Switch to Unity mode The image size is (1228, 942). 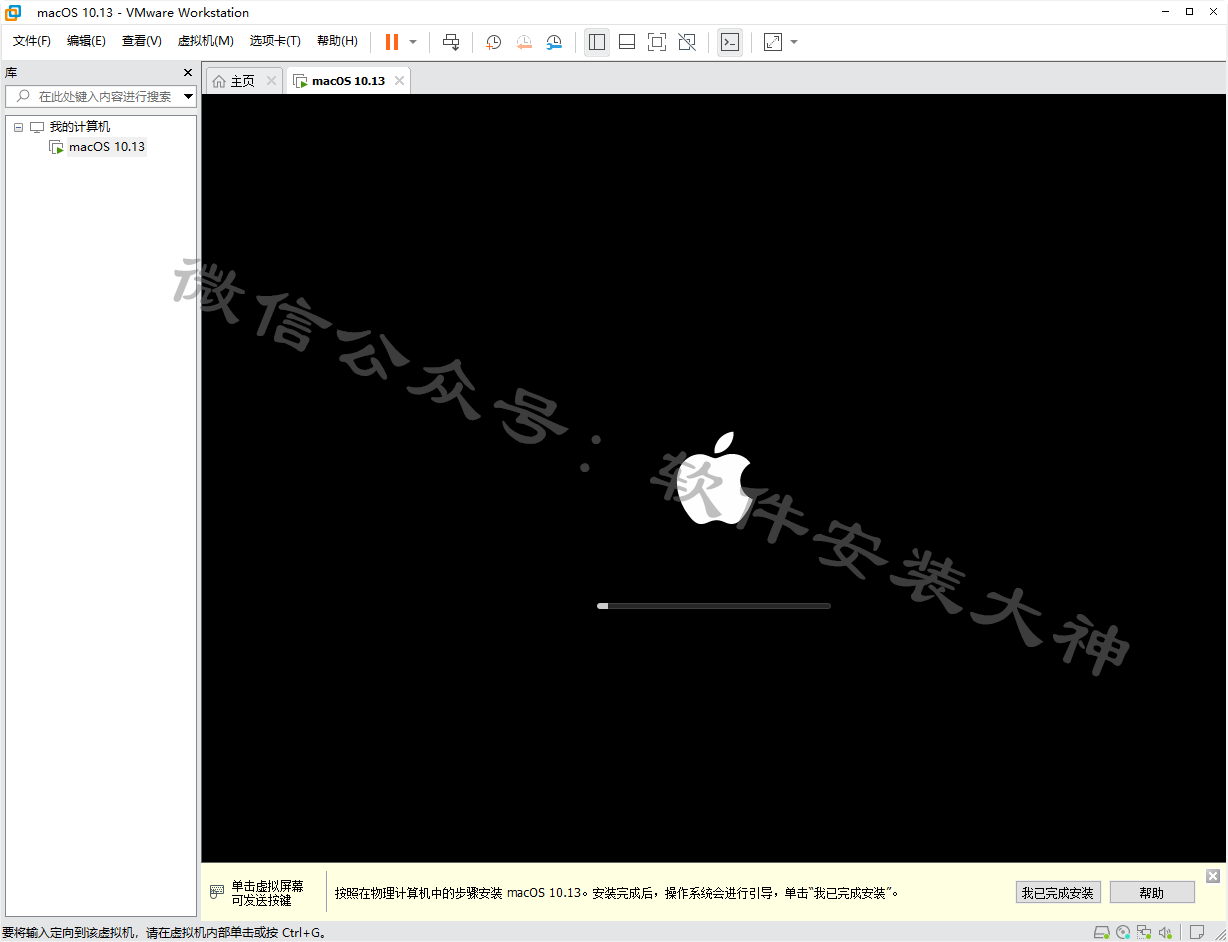(687, 42)
